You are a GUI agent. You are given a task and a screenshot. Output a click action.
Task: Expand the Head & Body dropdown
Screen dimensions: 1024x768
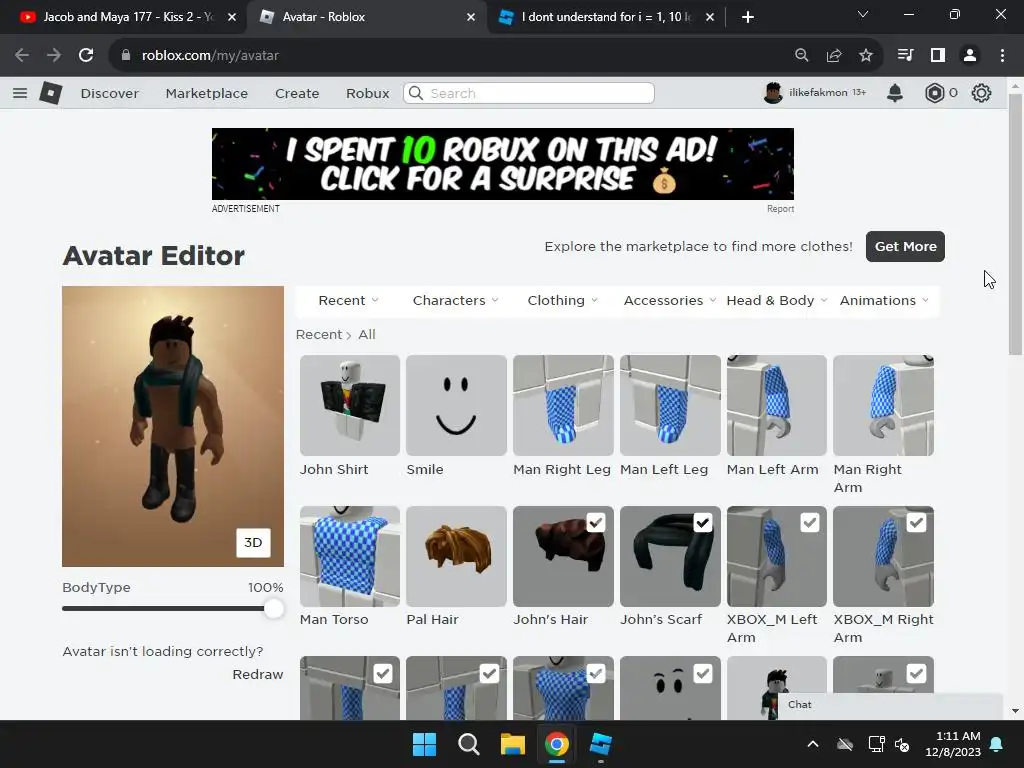coord(776,300)
